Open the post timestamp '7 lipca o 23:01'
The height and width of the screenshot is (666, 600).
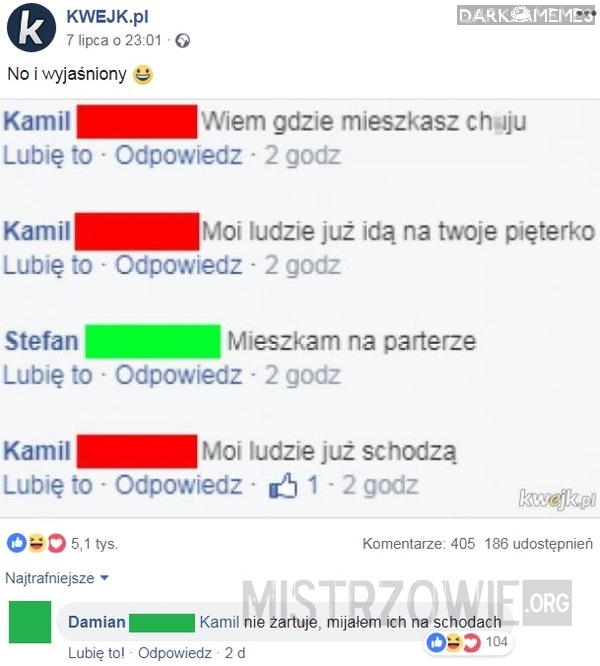pyautogui.click(x=114, y=40)
